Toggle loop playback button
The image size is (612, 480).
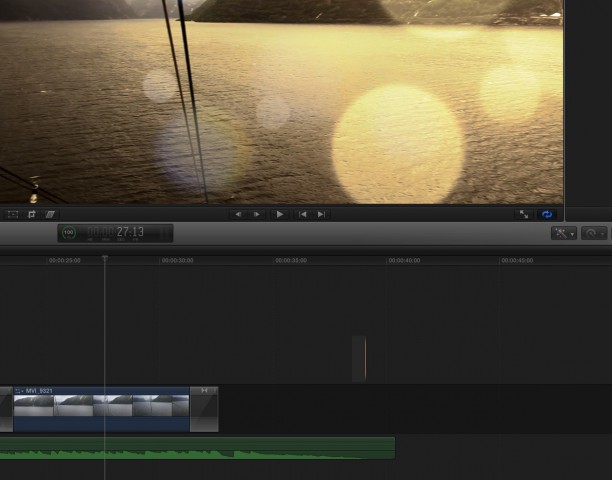point(547,214)
